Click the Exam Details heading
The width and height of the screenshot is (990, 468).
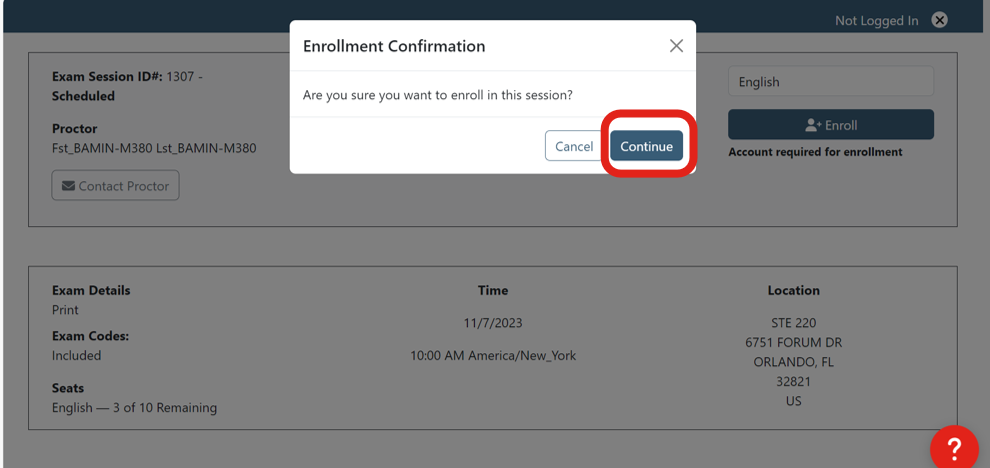tap(91, 290)
